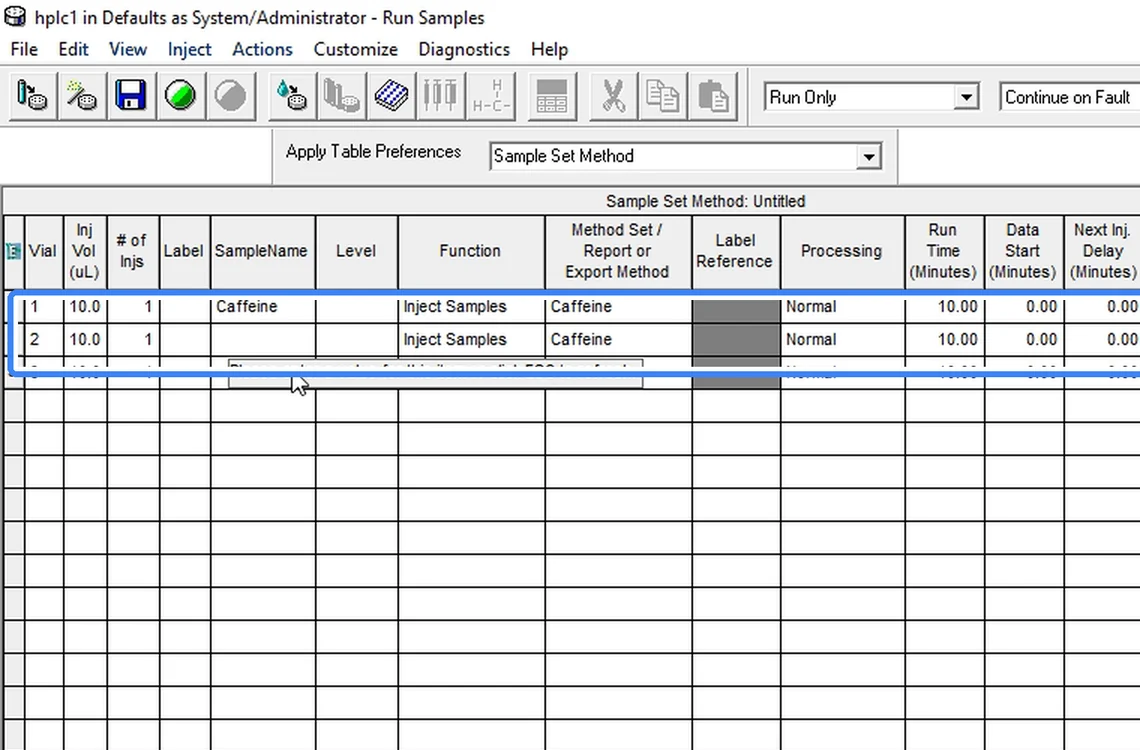Open the Actions menu

coord(262,49)
